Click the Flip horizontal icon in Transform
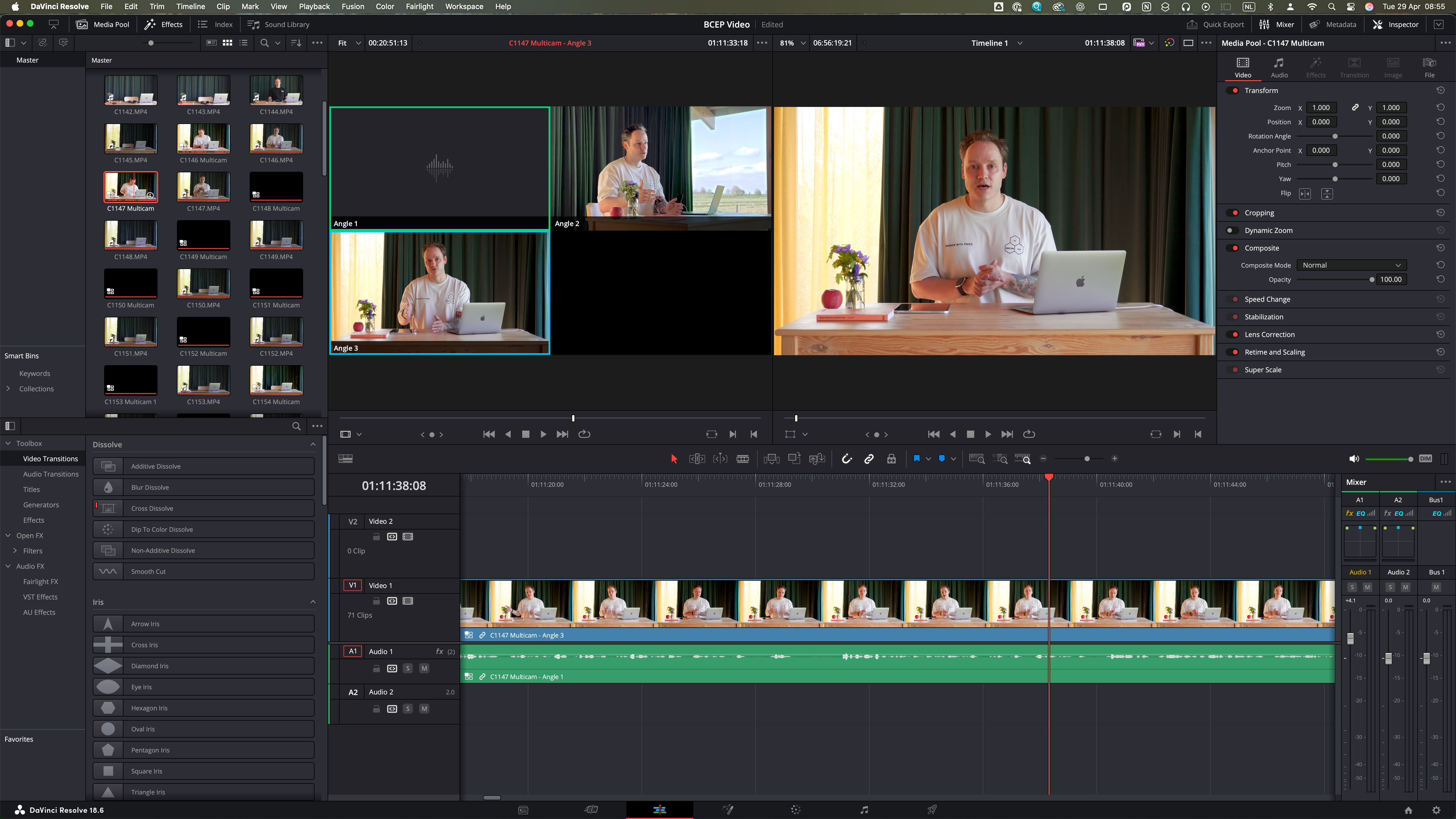This screenshot has height=819, width=1456. tap(1304, 194)
